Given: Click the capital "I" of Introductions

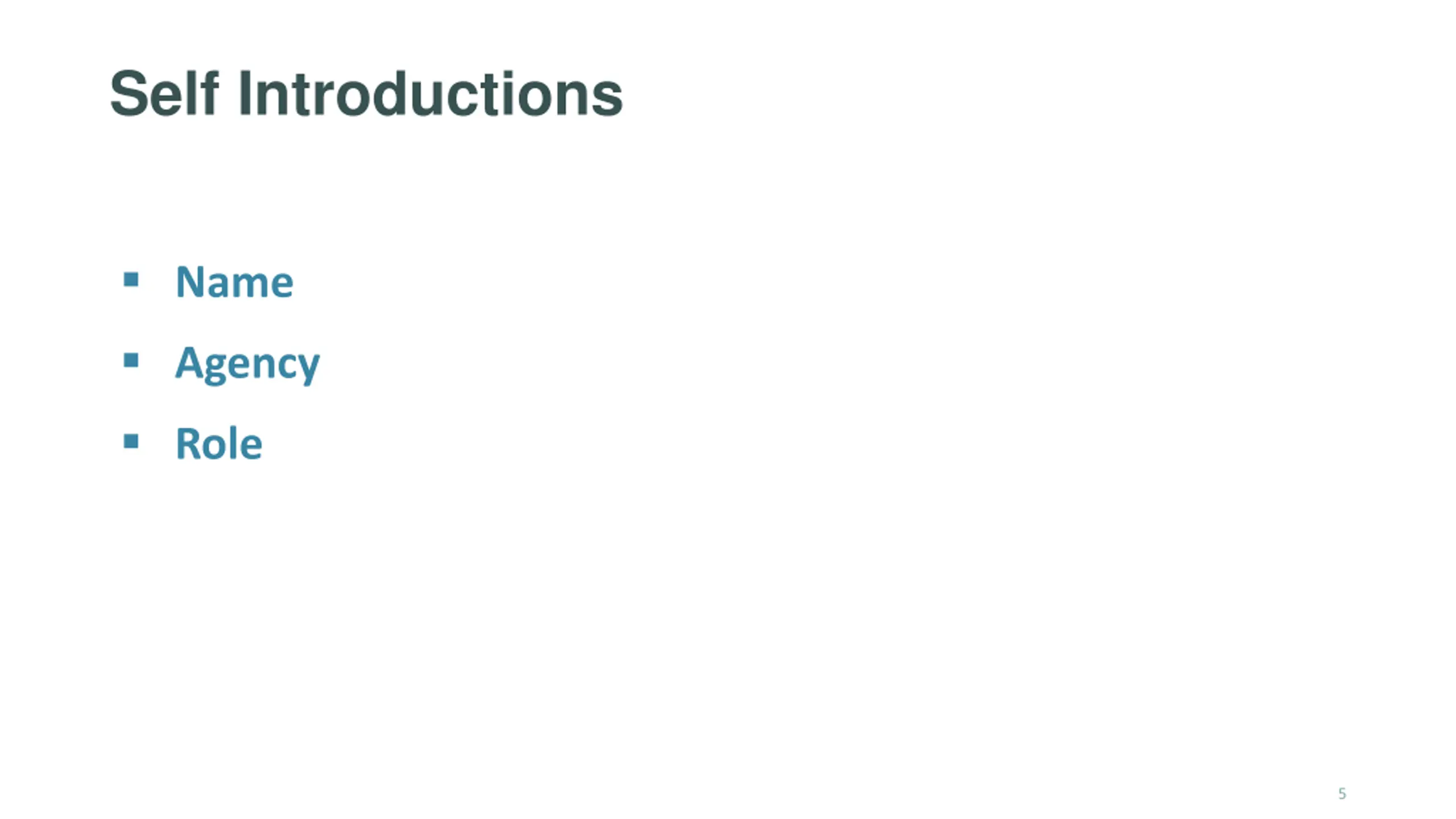Looking at the screenshot, I should coord(245,93).
